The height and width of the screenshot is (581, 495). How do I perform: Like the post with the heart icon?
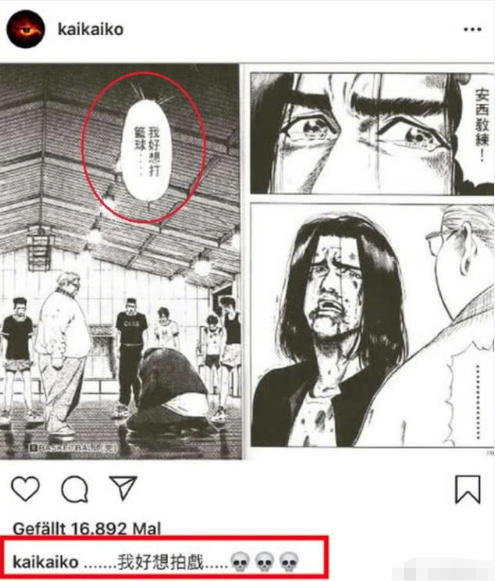25,488
